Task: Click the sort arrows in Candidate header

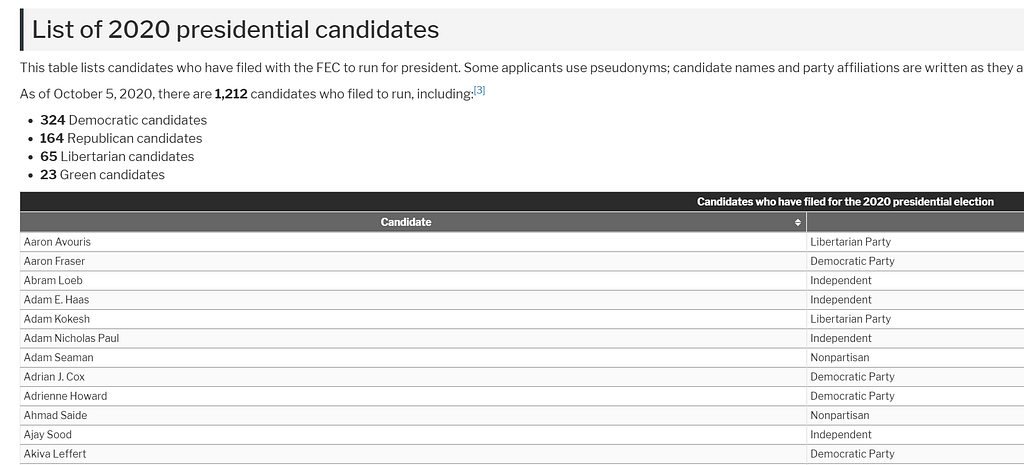Action: pyautogui.click(x=797, y=222)
